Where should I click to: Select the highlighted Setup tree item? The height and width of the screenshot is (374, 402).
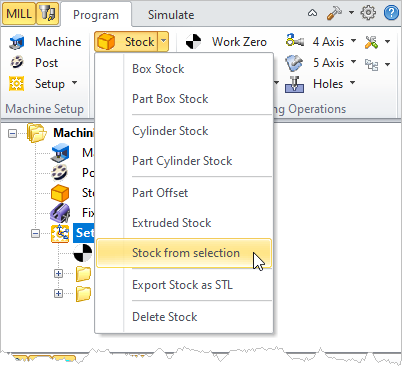pos(84,233)
